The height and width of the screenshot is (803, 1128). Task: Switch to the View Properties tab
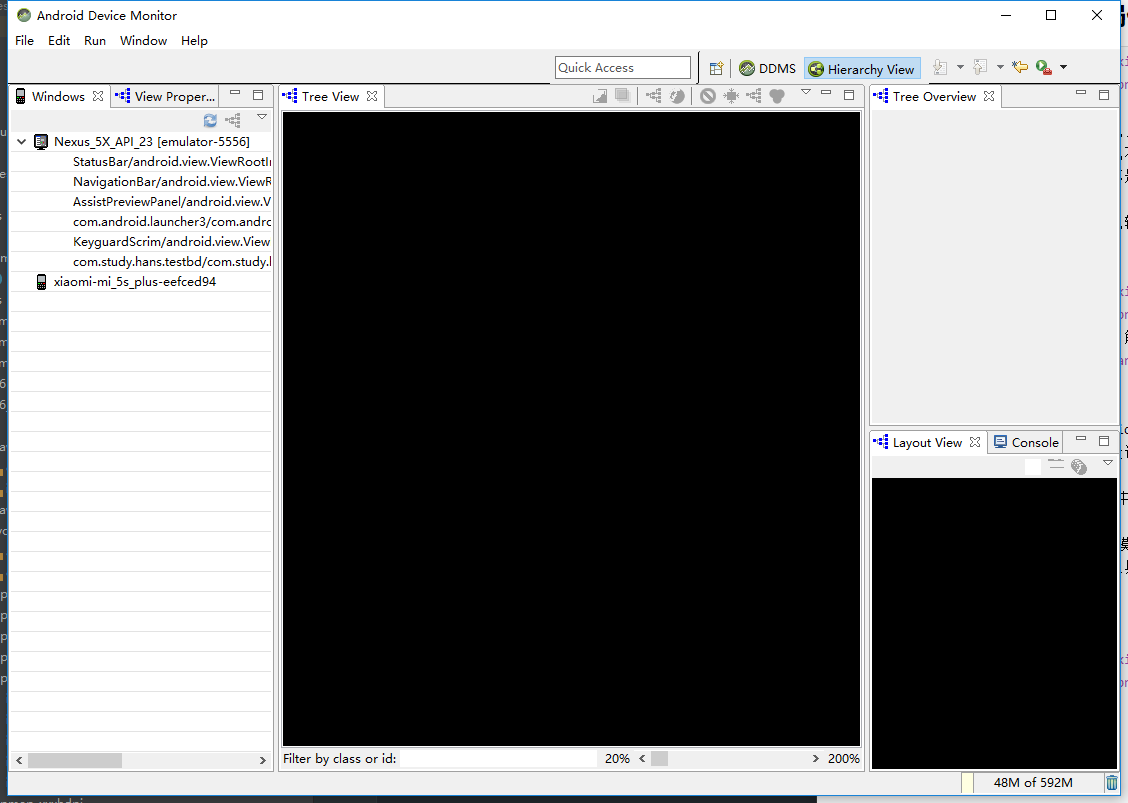165,96
